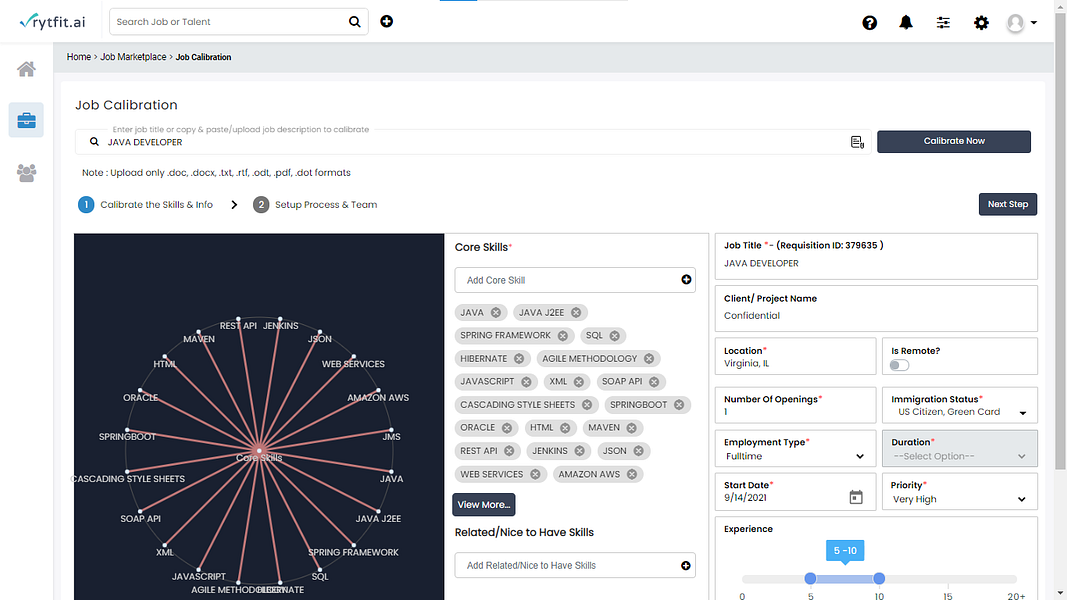Remove the JAVA core skill chip

[x=496, y=313]
